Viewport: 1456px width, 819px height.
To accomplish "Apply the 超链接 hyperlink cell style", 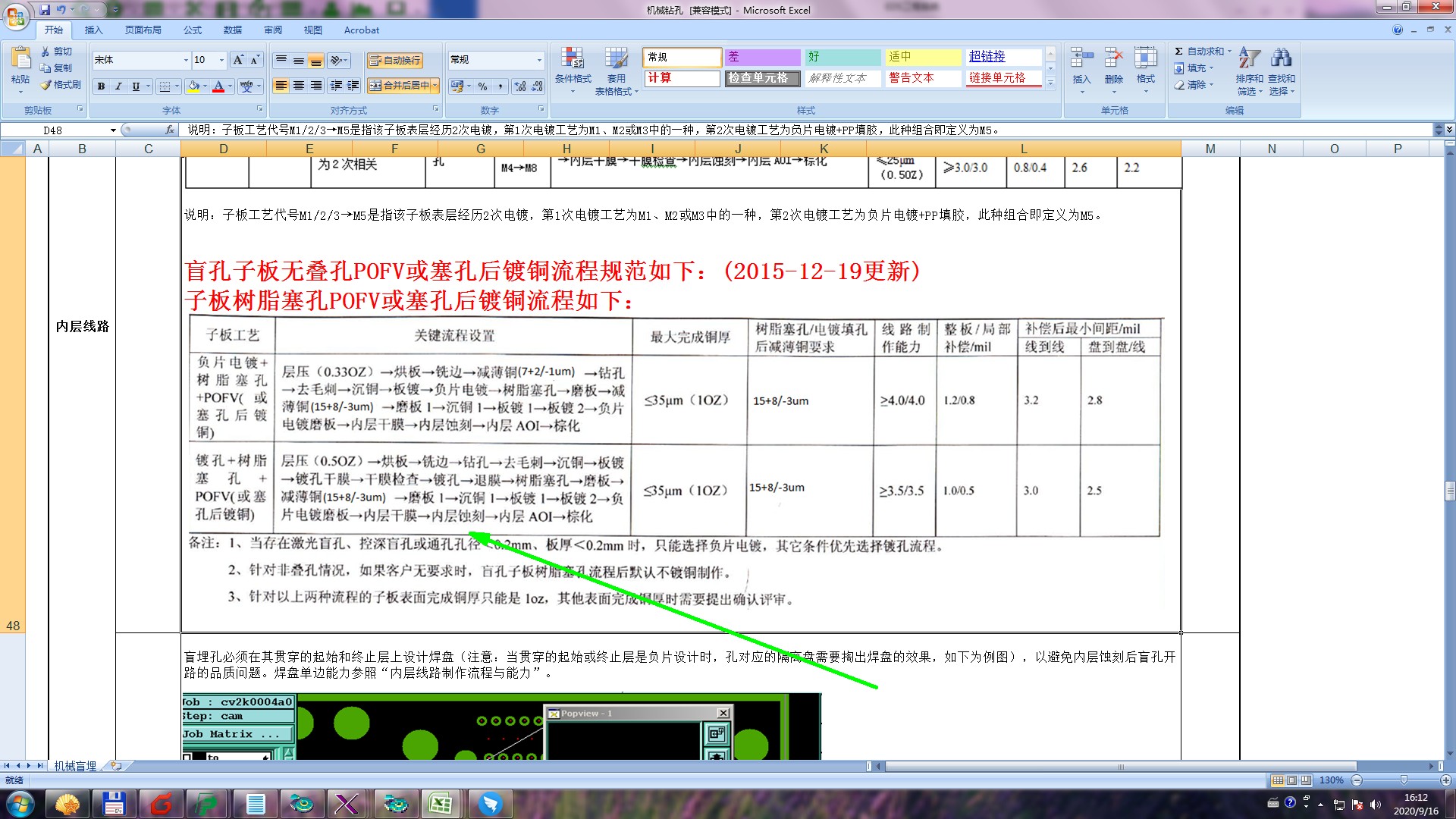I will (1003, 57).
